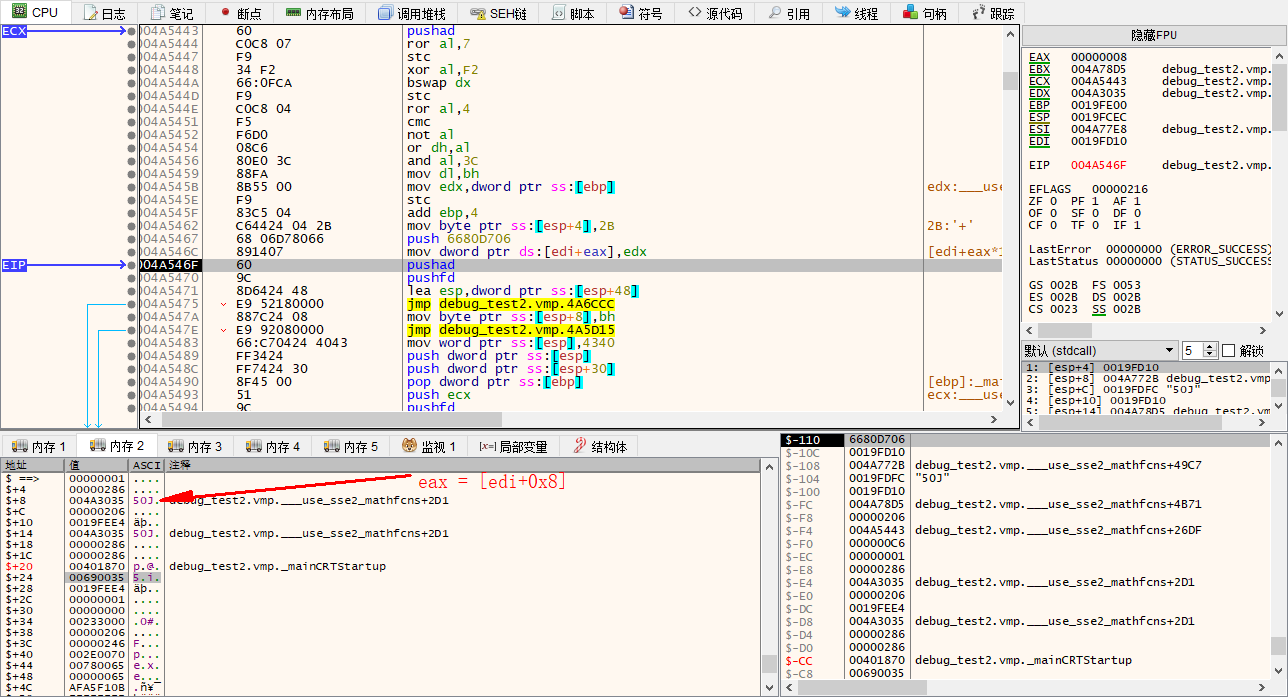Toggle breakpoint dot at 004A5462
The image size is (1288, 697).
coord(131,226)
